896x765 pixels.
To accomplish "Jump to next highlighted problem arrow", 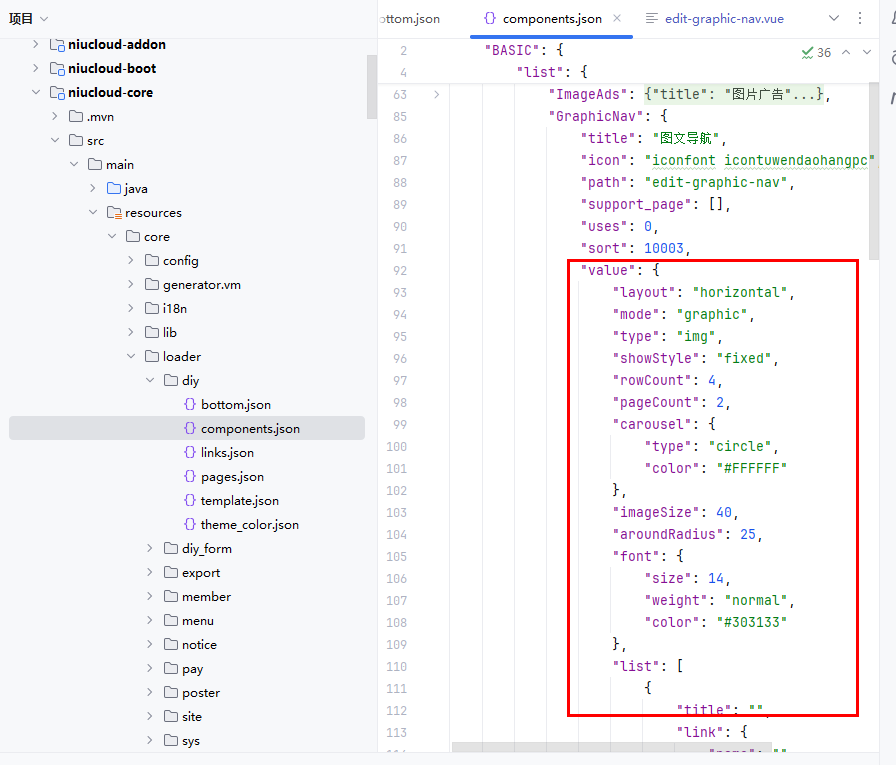I will pos(869,52).
